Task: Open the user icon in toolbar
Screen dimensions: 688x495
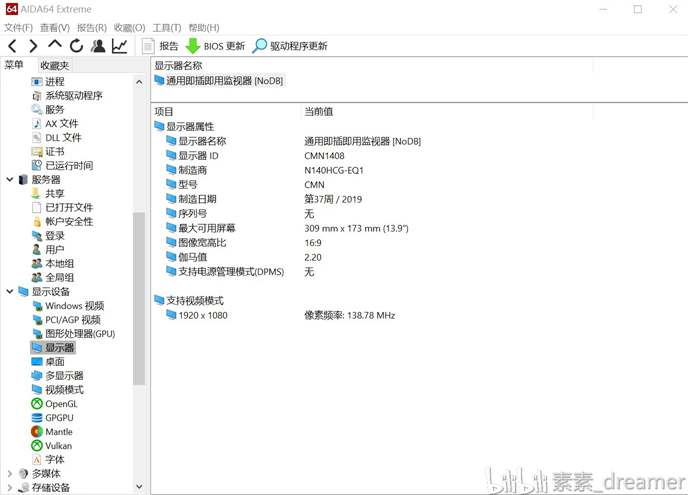Action: click(x=98, y=46)
